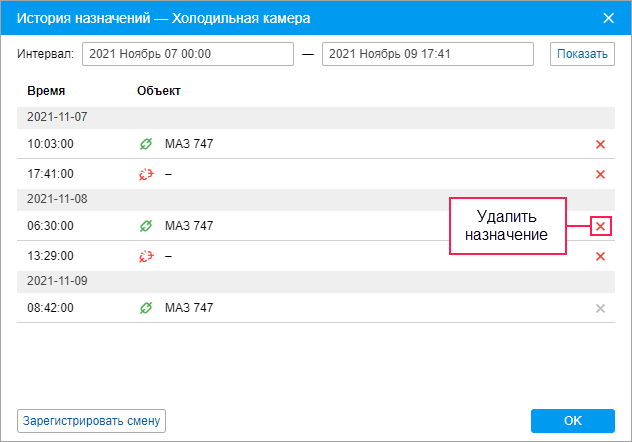632x442 pixels.
Task: Click the green link icon at 08:42:00
Action: [x=146, y=308]
